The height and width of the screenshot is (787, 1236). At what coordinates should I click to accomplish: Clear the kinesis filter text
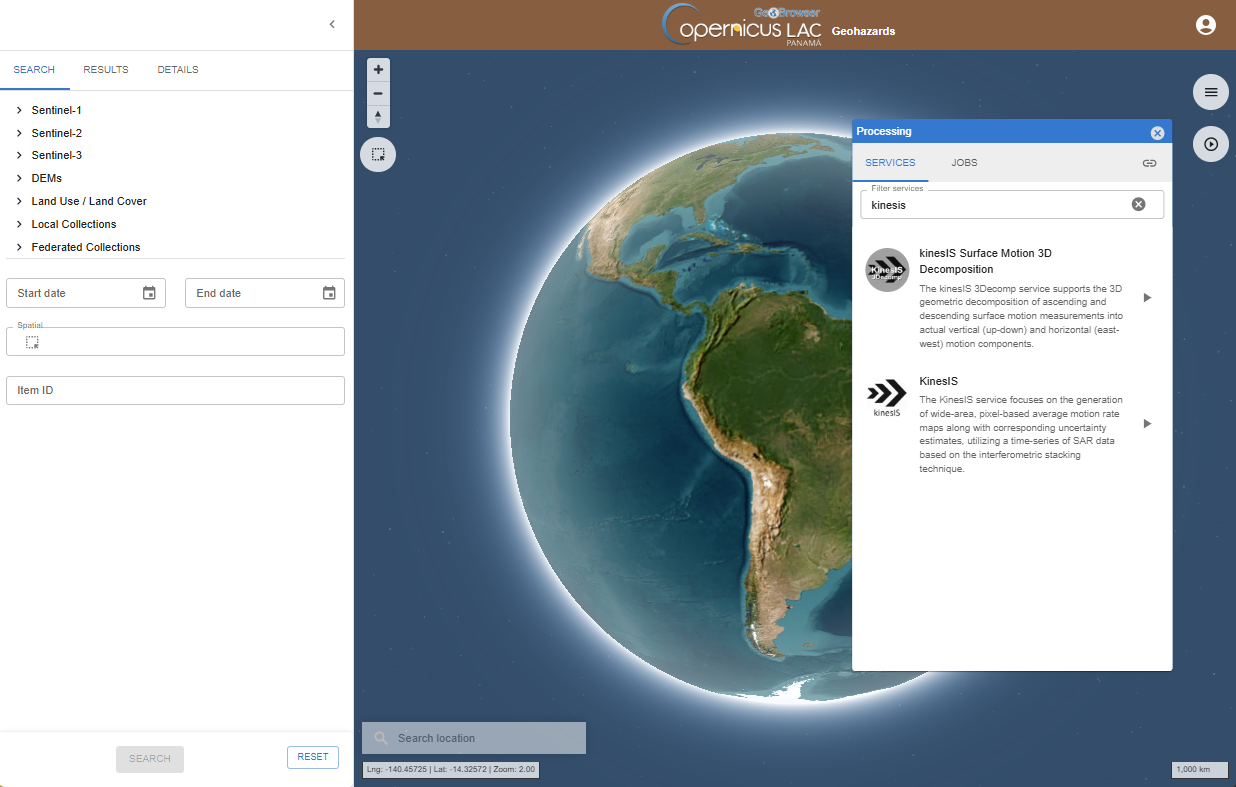[x=1138, y=204]
